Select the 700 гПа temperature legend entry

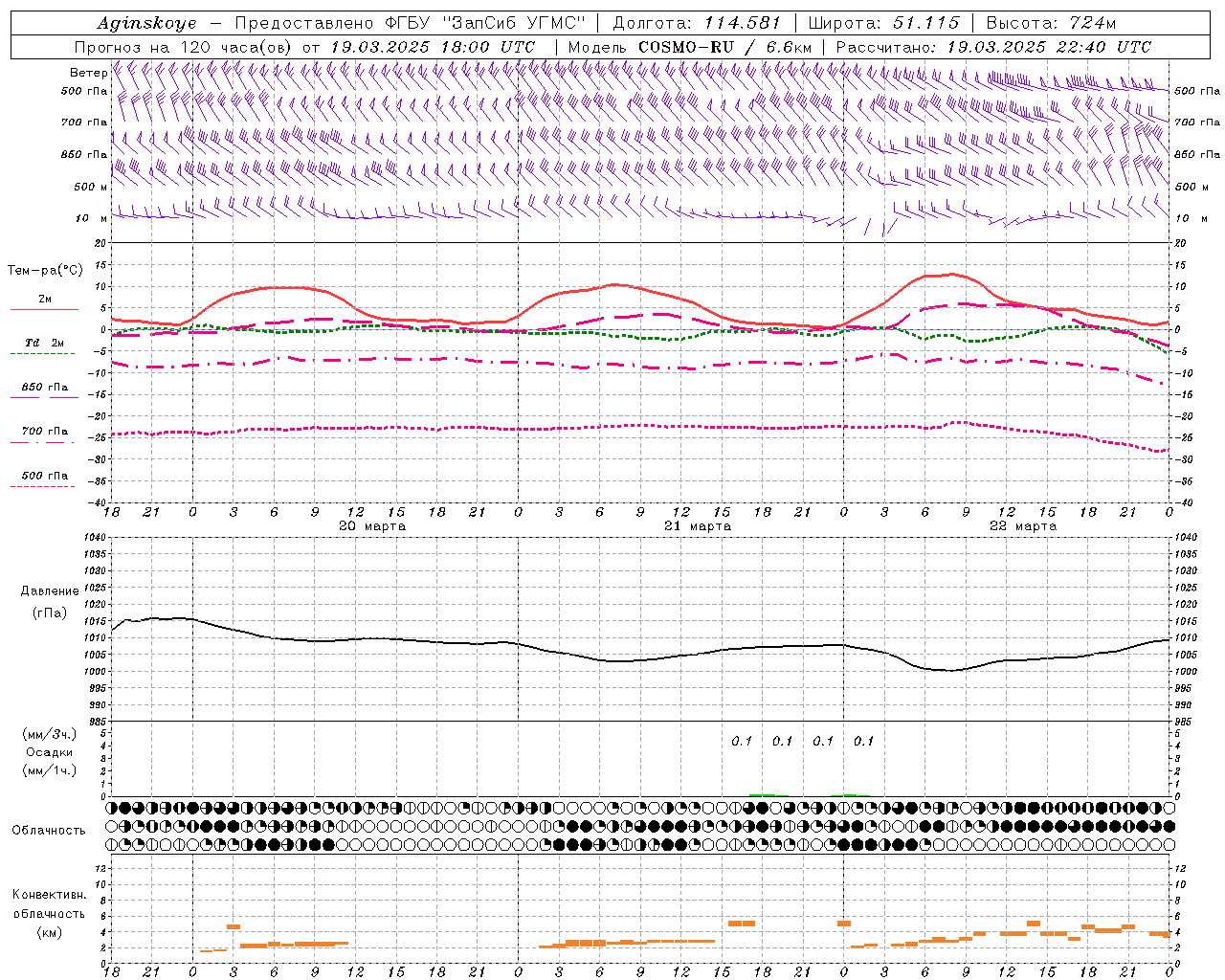tap(45, 431)
